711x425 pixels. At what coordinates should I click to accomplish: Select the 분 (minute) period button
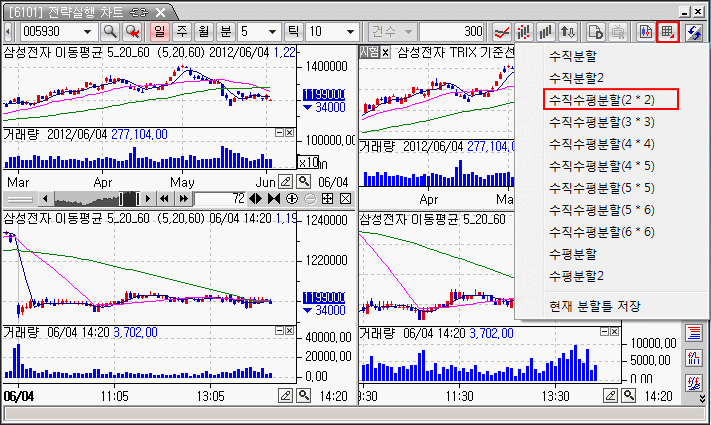(225, 32)
